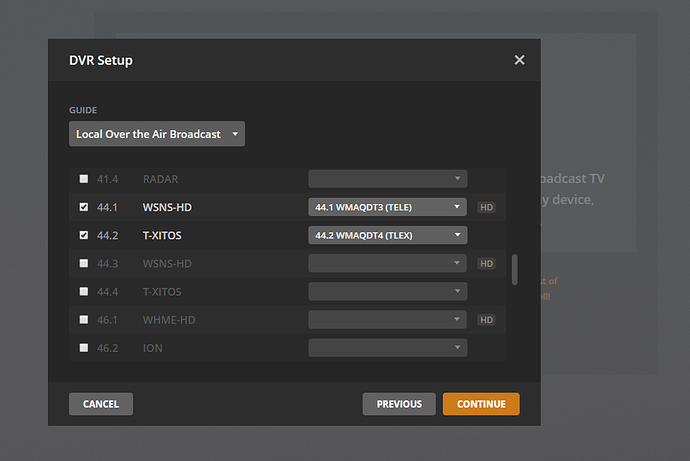This screenshot has height=461, width=690.
Task: Enable the 44.4 T-XITOS channel checkbox
Action: [84, 291]
